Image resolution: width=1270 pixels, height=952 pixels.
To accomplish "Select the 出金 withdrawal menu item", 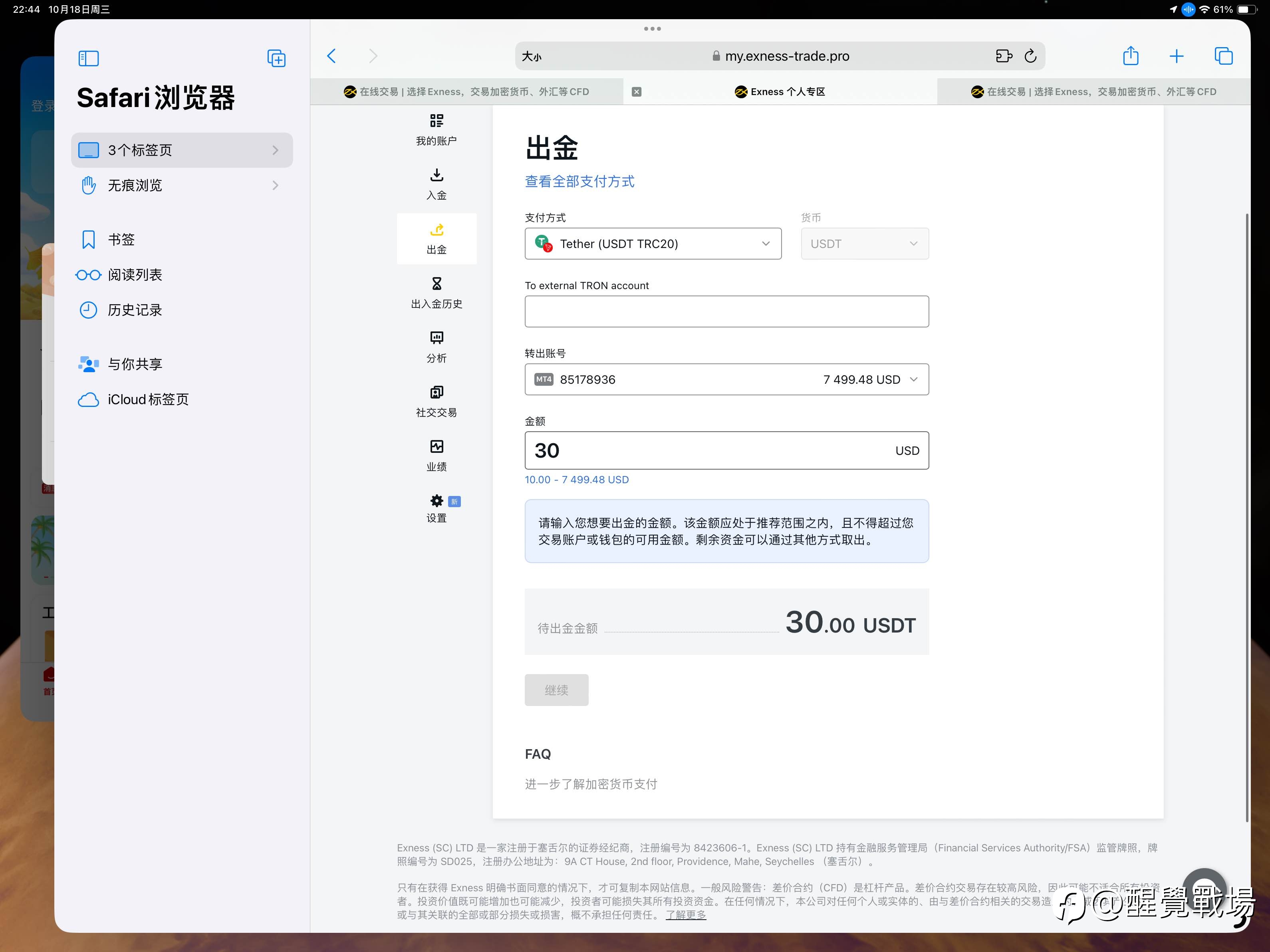I will 437,239.
